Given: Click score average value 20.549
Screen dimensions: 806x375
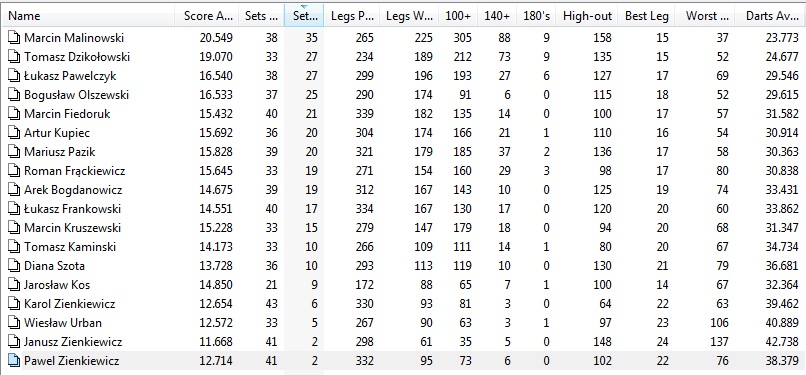Looking at the screenshot, I should tap(216, 38).
